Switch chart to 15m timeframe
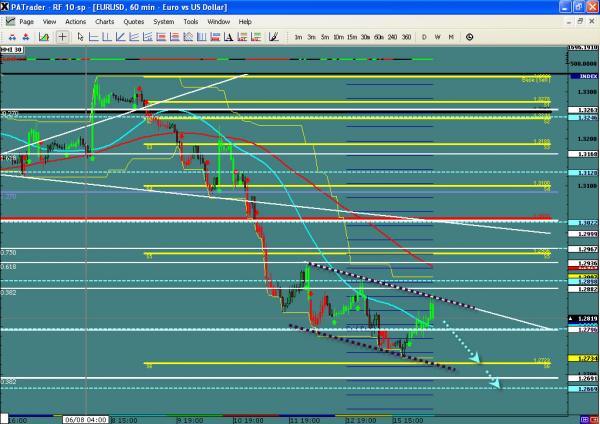The height and width of the screenshot is (424, 600). [x=350, y=37]
